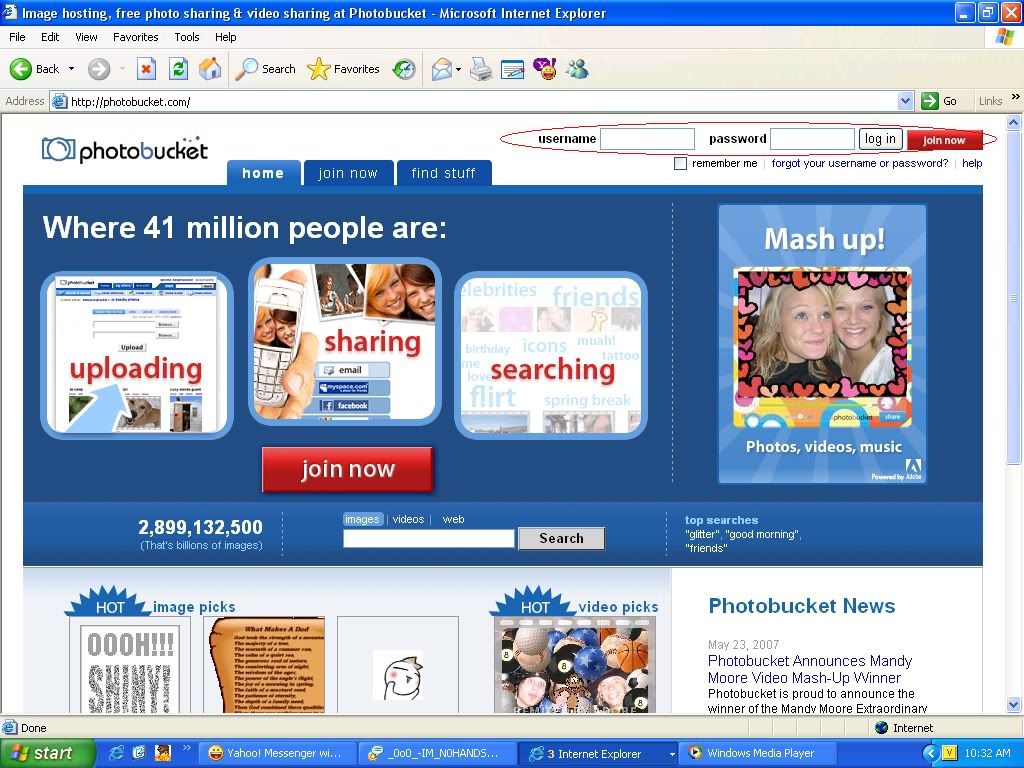
Task: Open the Yahoo Messenger toolbar icon
Action: 545,69
